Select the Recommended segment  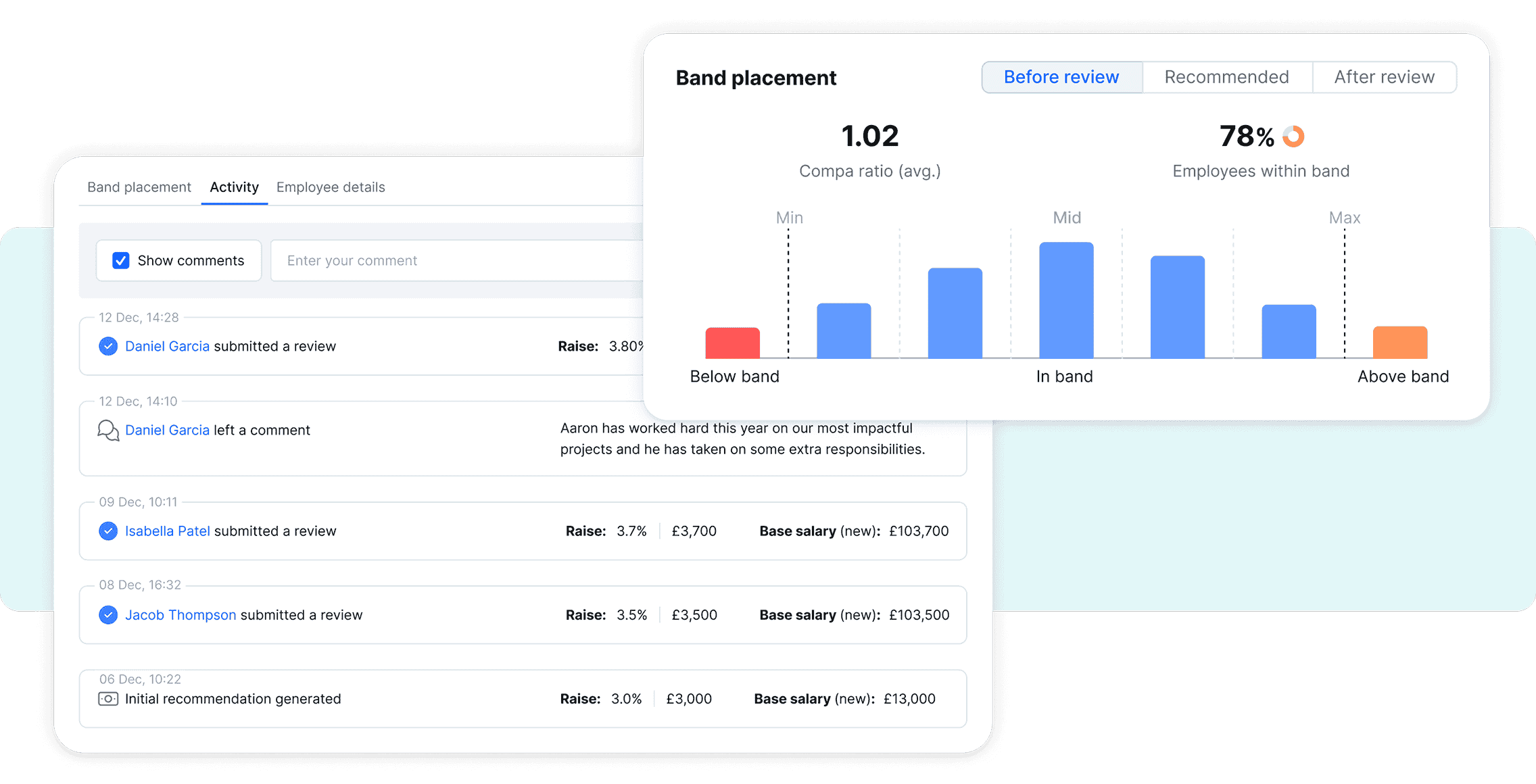pos(1226,77)
